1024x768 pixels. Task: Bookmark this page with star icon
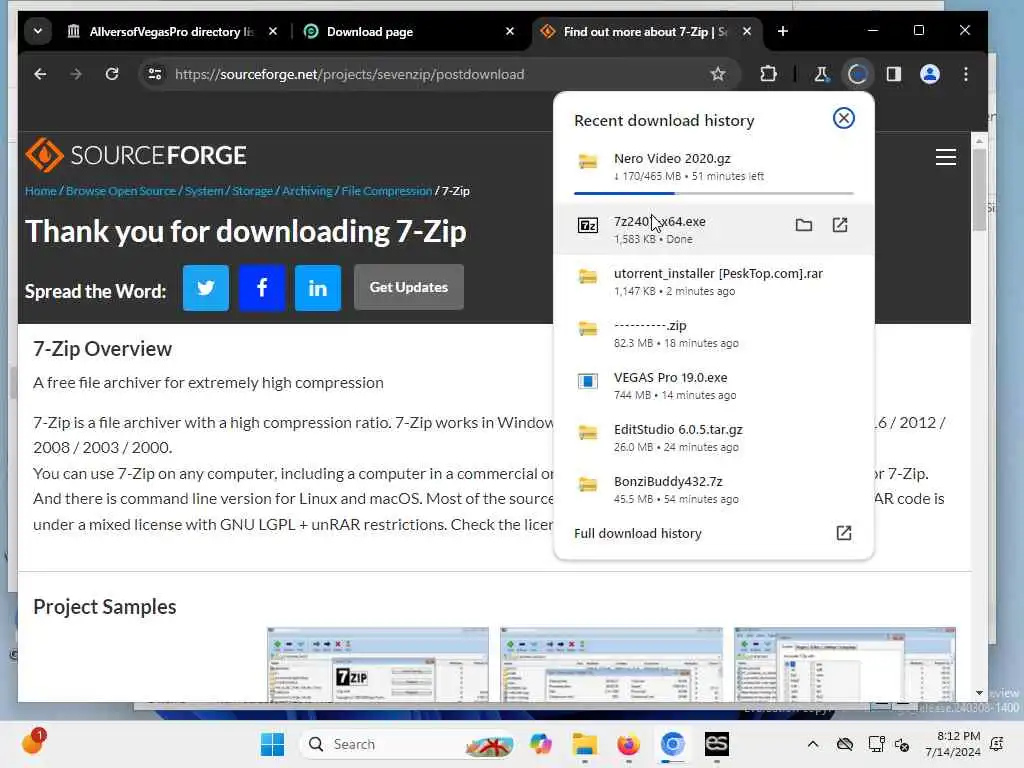point(718,74)
